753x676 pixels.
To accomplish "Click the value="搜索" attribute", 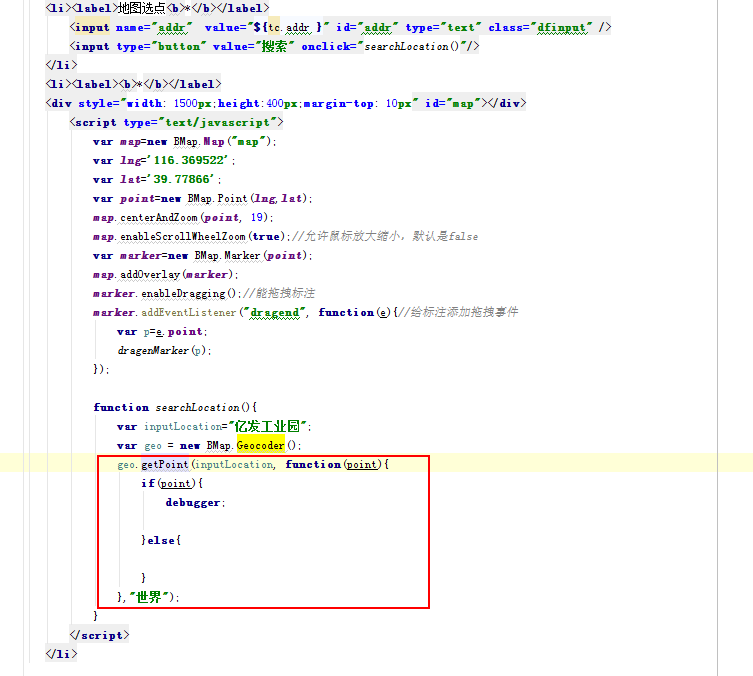I will pyautogui.click(x=253, y=46).
